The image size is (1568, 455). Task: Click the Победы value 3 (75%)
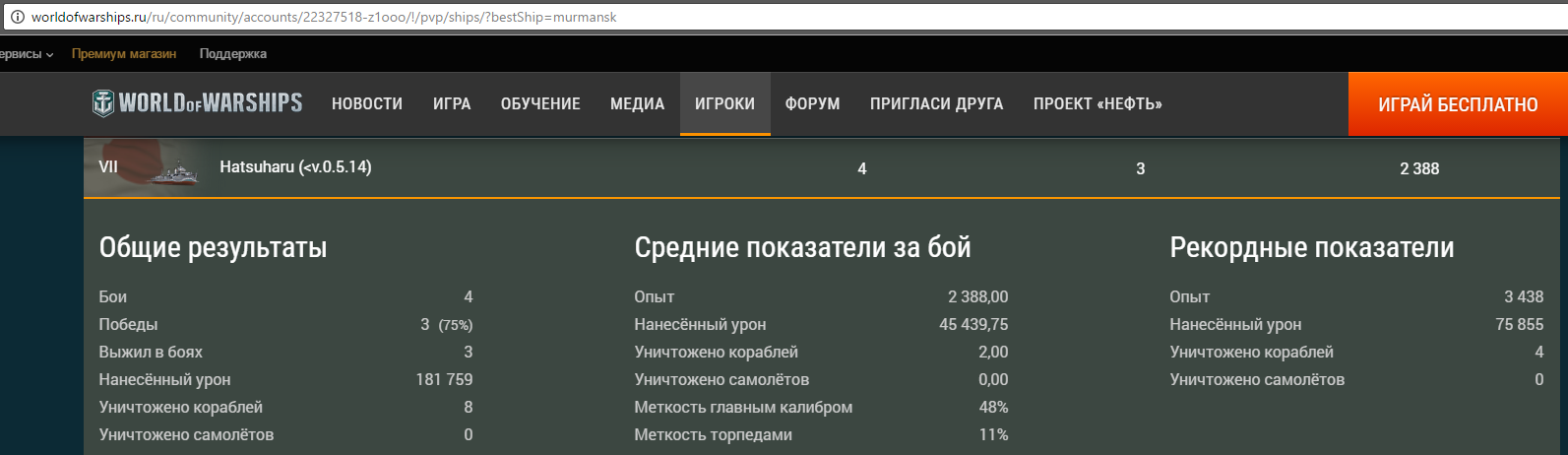pos(446,324)
